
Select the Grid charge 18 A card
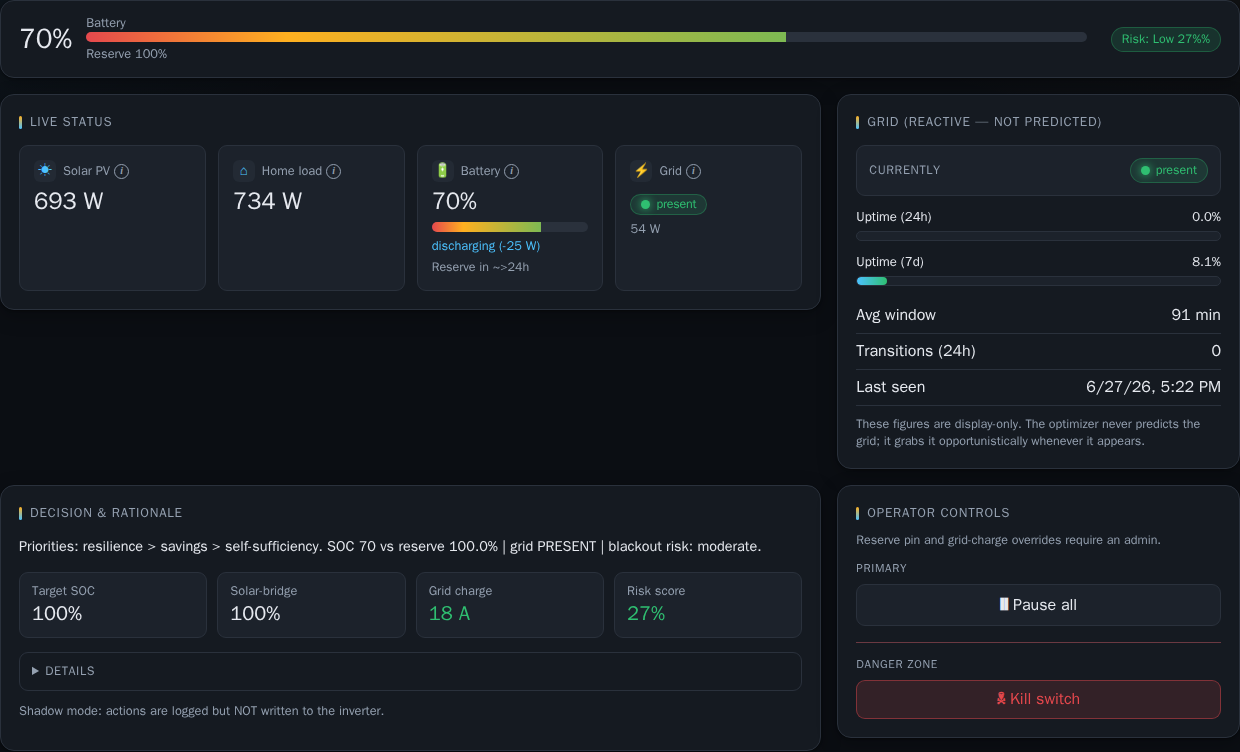510,605
